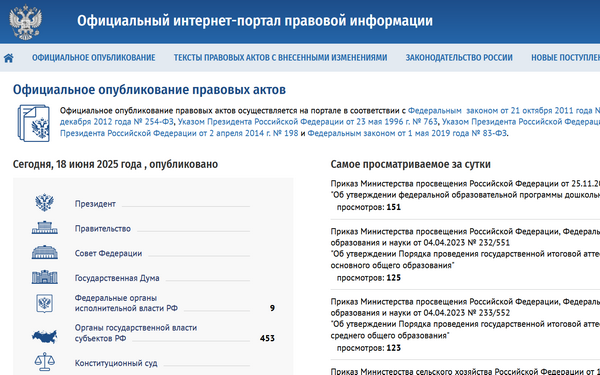Open 'Об утверждении федеральной образовательной программы' title
Viewport: 600px width, 375px height.
[x=465, y=195]
